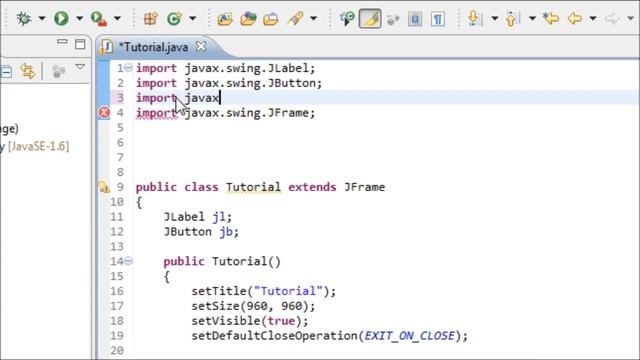640x360 pixels.
Task: Click the Back navigation arrow icon
Action: pyautogui.click(x=575, y=18)
